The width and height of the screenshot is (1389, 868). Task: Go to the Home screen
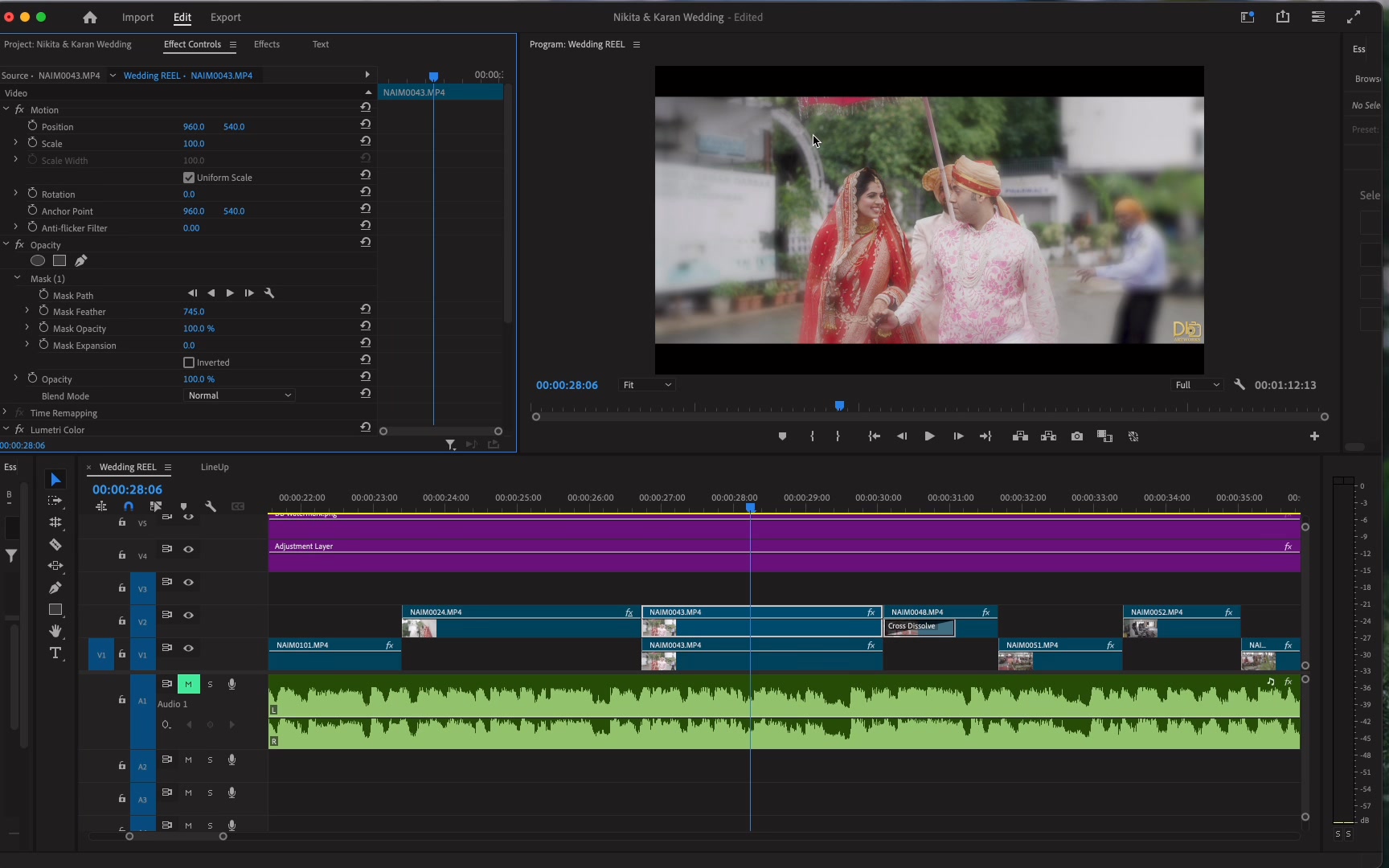click(90, 17)
